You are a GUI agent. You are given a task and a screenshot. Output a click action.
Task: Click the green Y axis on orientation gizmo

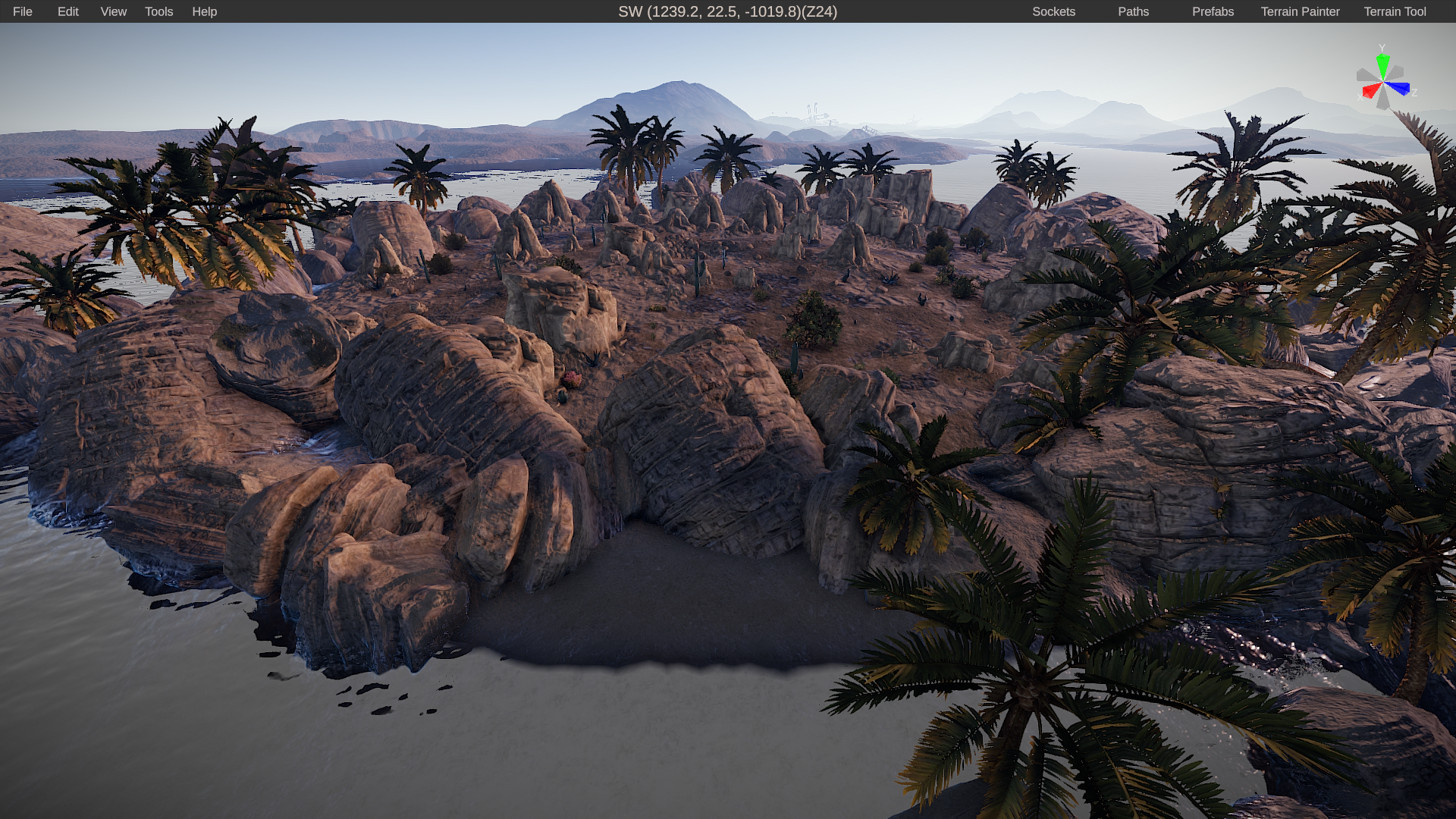pyautogui.click(x=1383, y=64)
